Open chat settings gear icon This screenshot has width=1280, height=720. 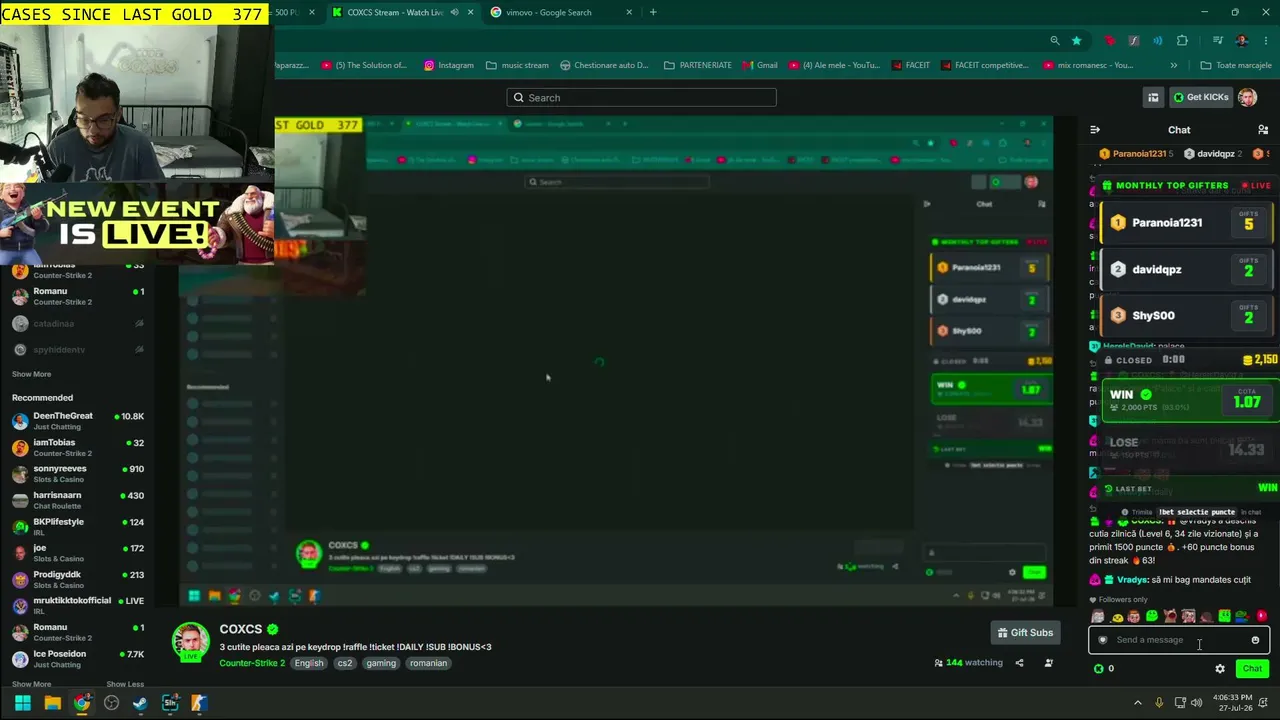click(x=1220, y=669)
